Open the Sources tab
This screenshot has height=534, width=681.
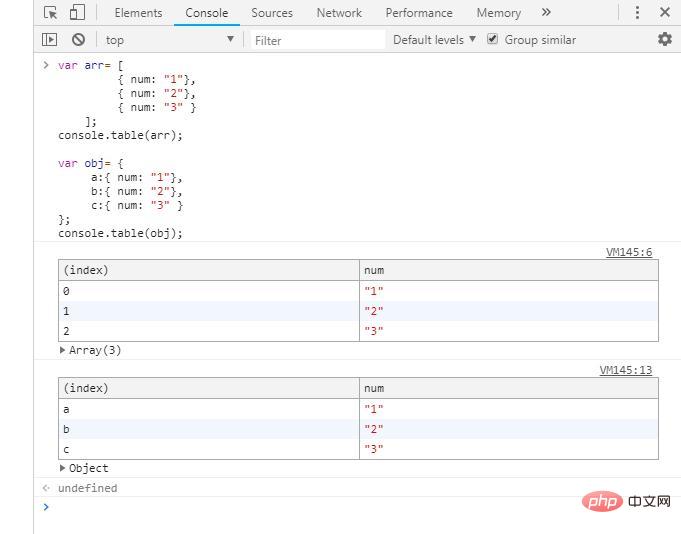pyautogui.click(x=272, y=13)
